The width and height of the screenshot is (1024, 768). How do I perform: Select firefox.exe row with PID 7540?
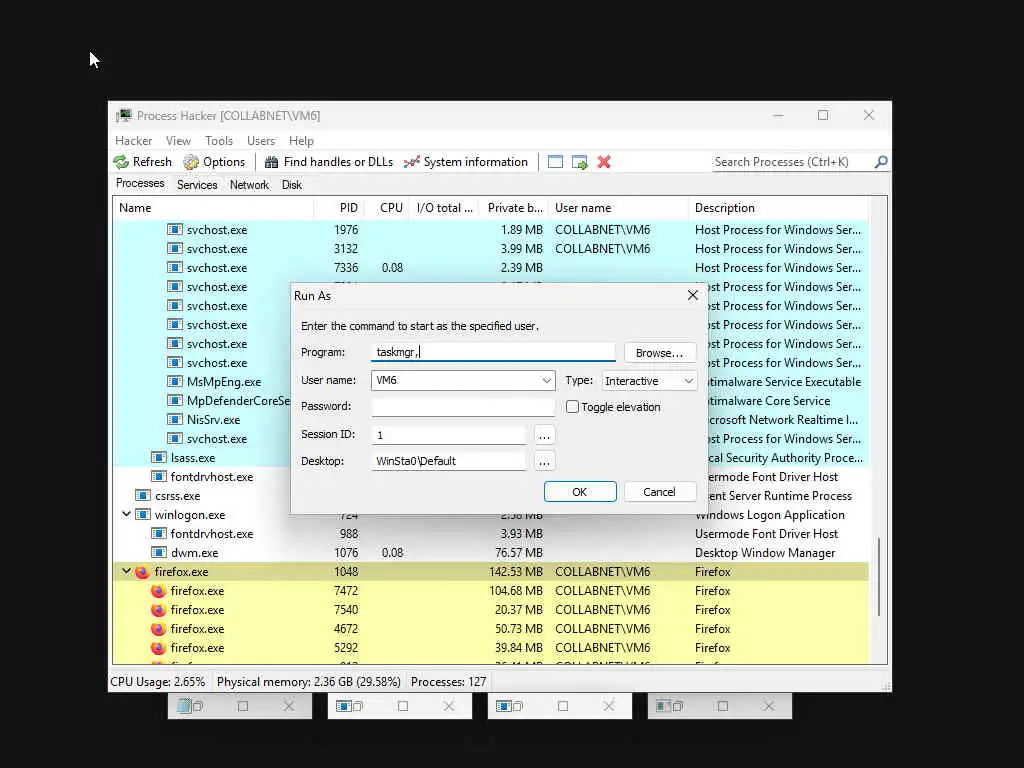pyautogui.click(x=490, y=610)
